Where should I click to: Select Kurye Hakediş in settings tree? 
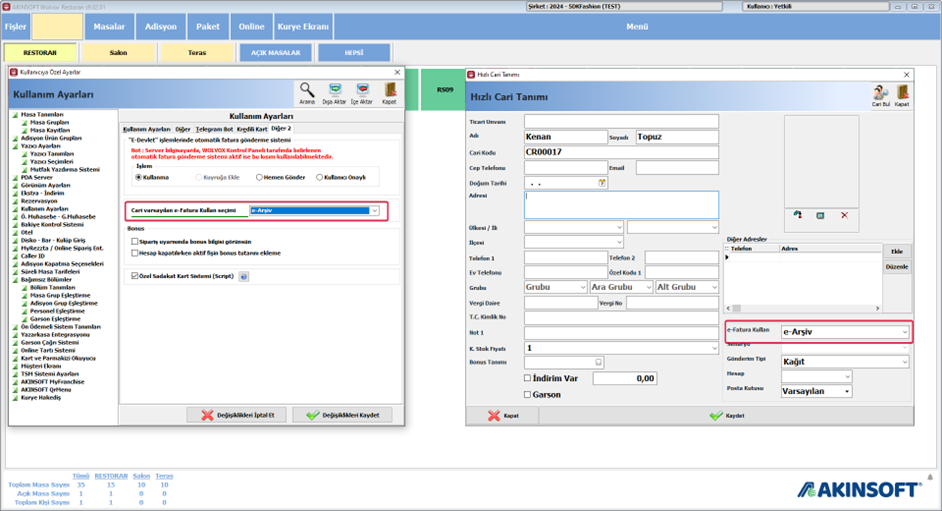pyautogui.click(x=40, y=398)
